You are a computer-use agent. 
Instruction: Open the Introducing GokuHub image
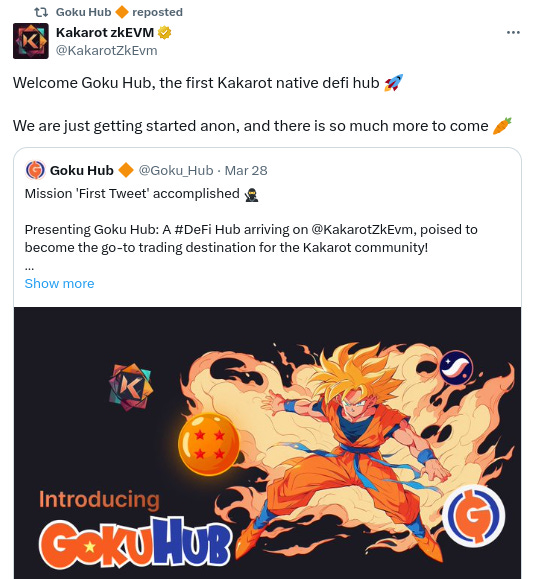coord(267,443)
